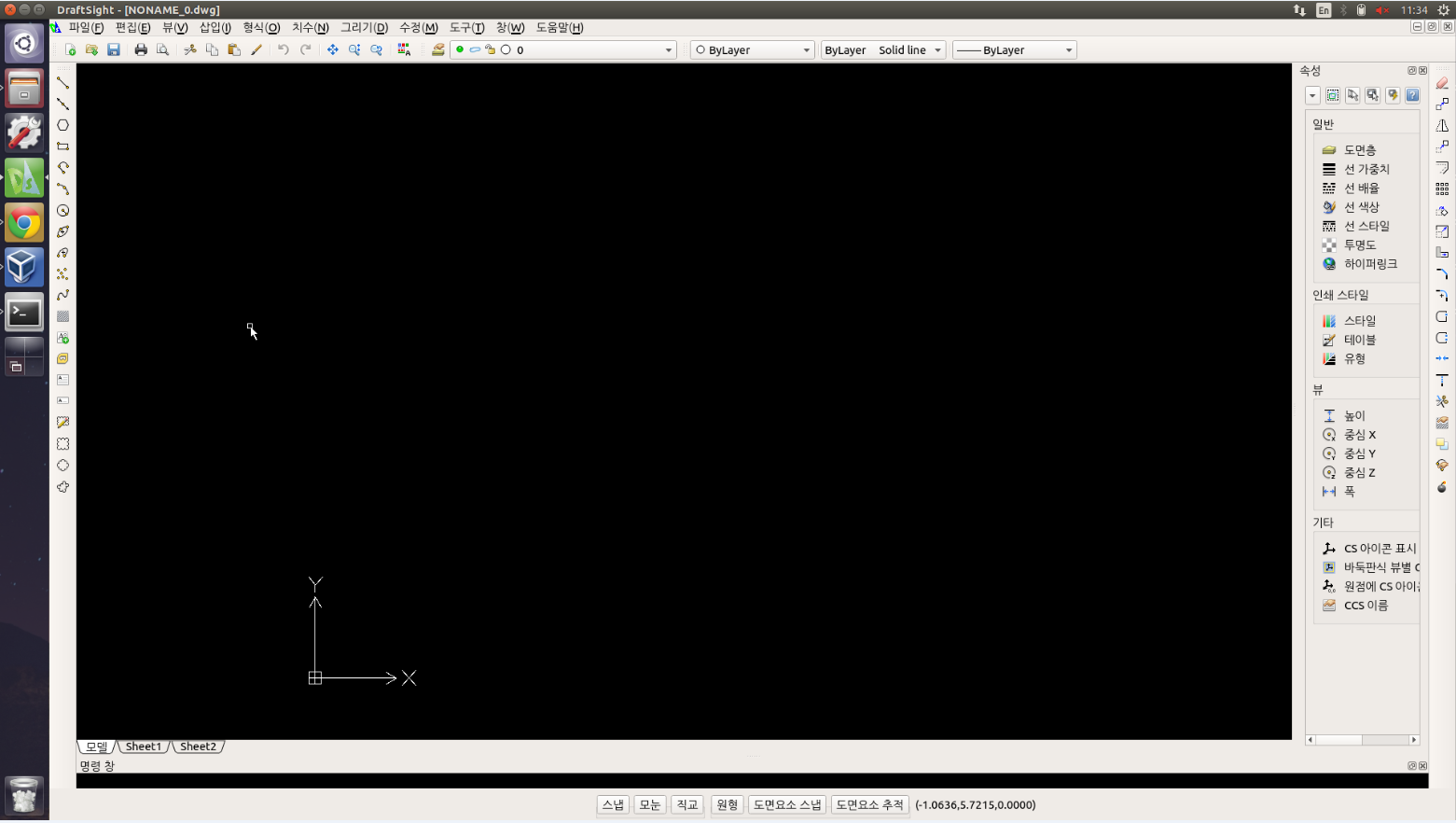Open the 도움말(H) menu
The image size is (1456, 823).
560,28
